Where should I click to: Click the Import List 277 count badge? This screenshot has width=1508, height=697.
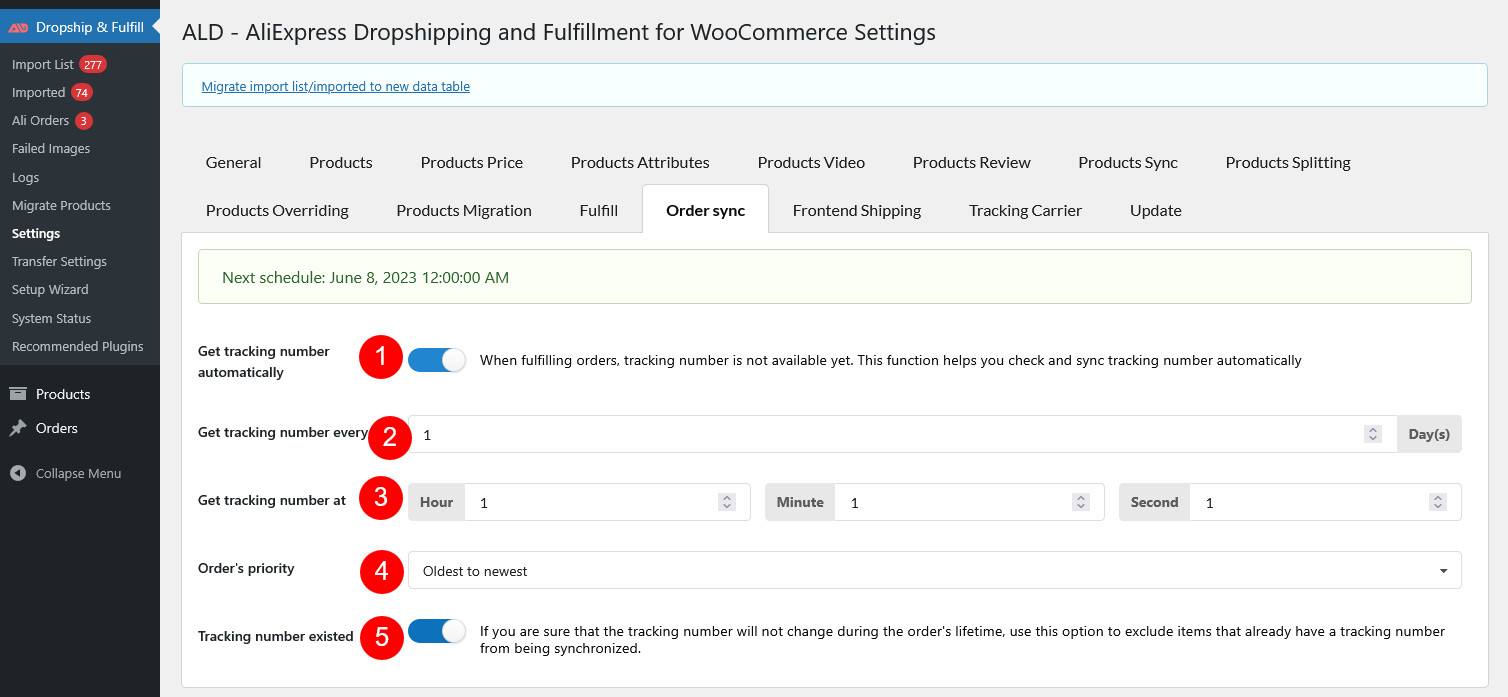pyautogui.click(x=93, y=64)
